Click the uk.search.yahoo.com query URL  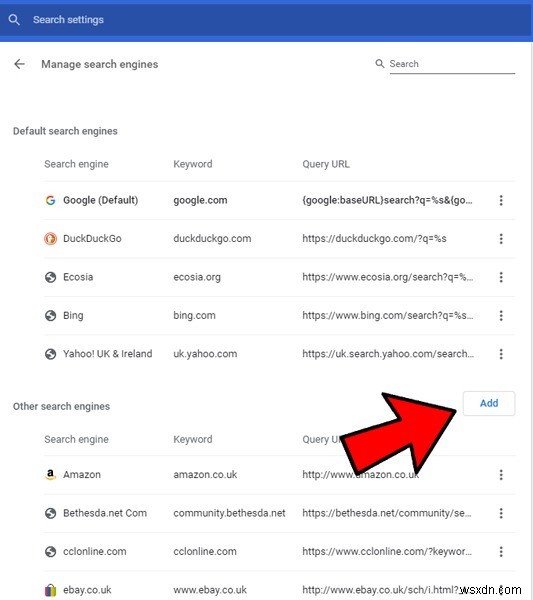tap(388, 354)
